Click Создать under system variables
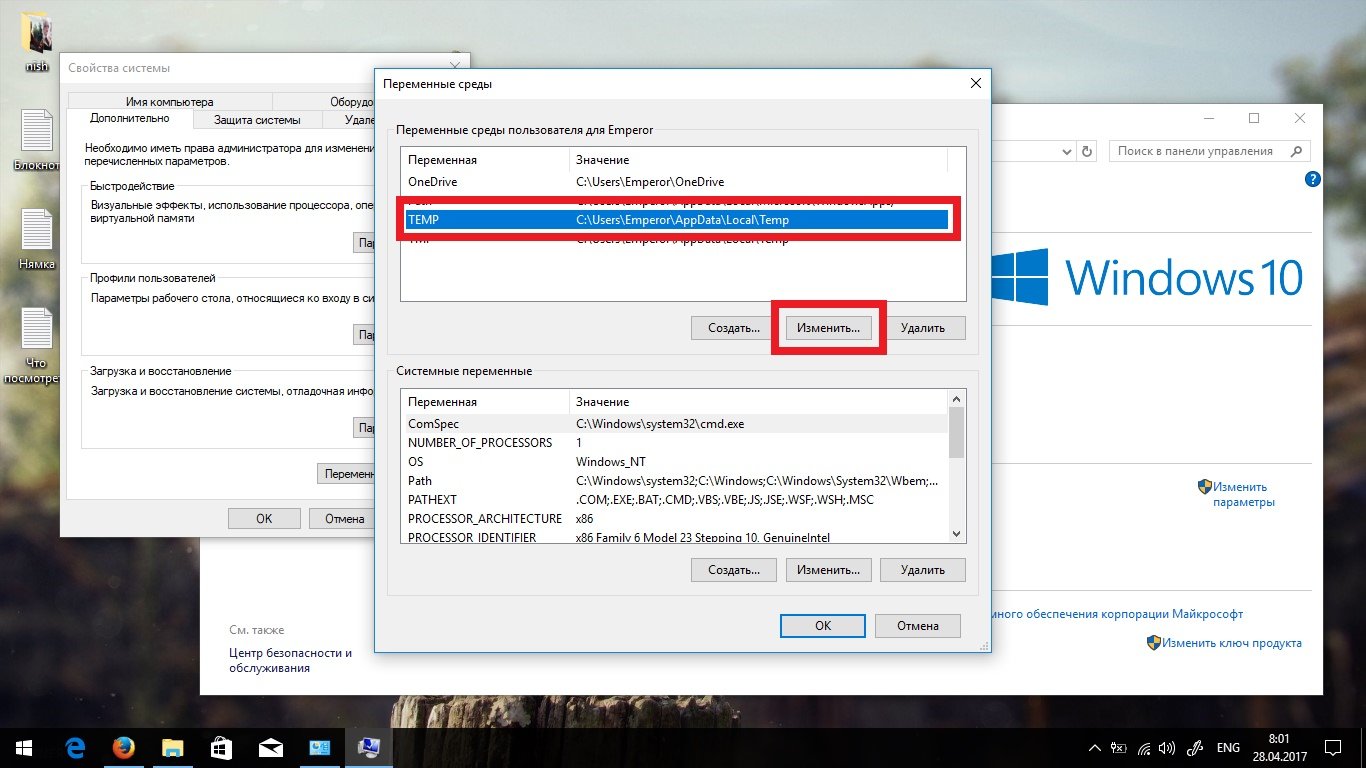Image resolution: width=1366 pixels, height=768 pixels. pos(733,570)
